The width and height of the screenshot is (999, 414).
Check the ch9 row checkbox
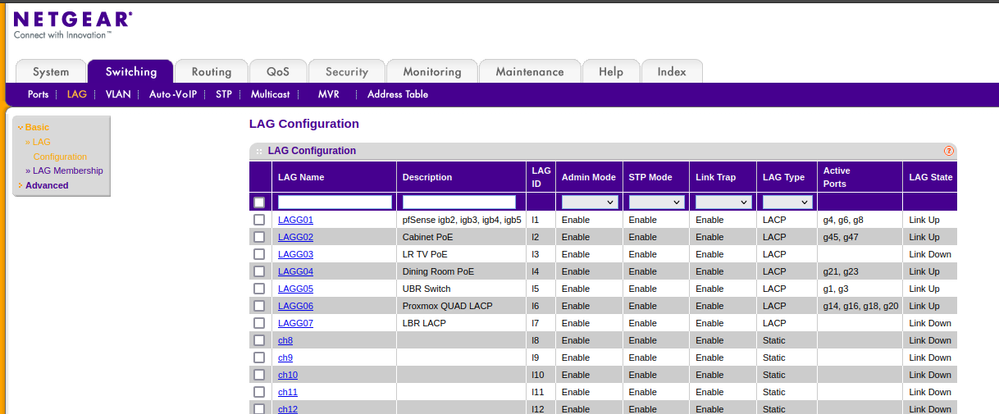click(x=259, y=357)
